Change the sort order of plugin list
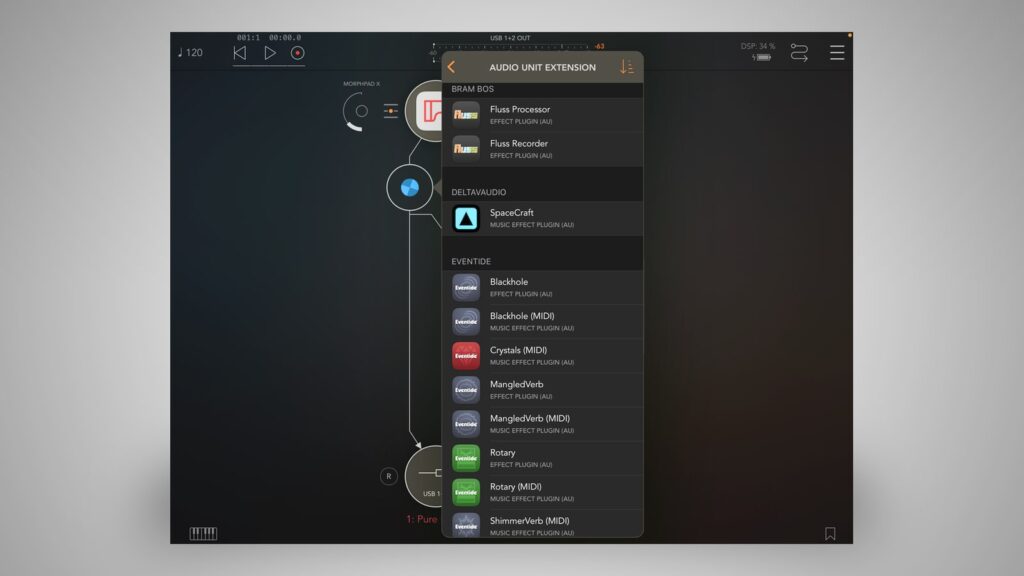This screenshot has height=576, width=1024. [x=627, y=67]
